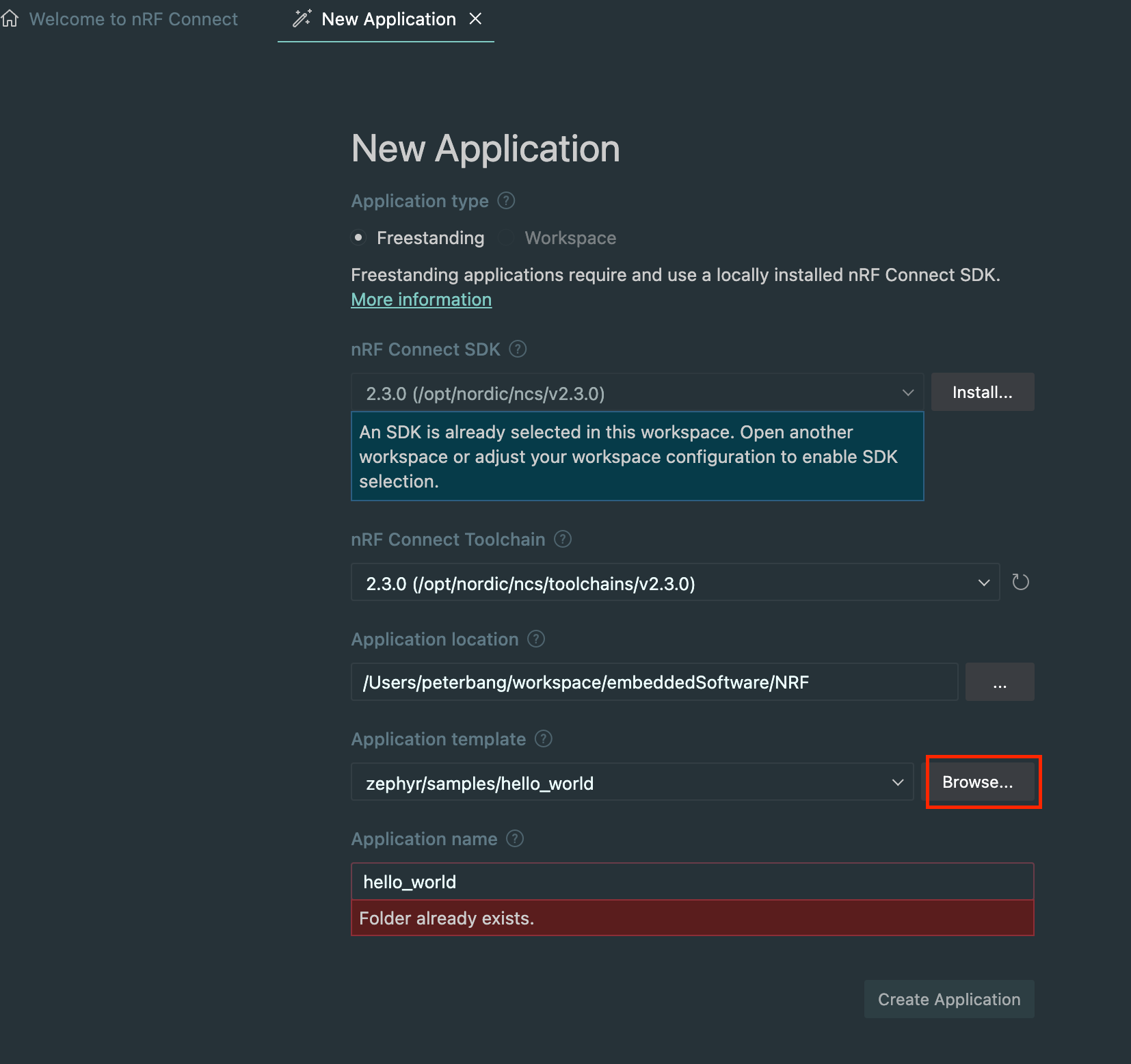Click the Application location path field
1131x1064 pixels.
pyautogui.click(x=654, y=682)
